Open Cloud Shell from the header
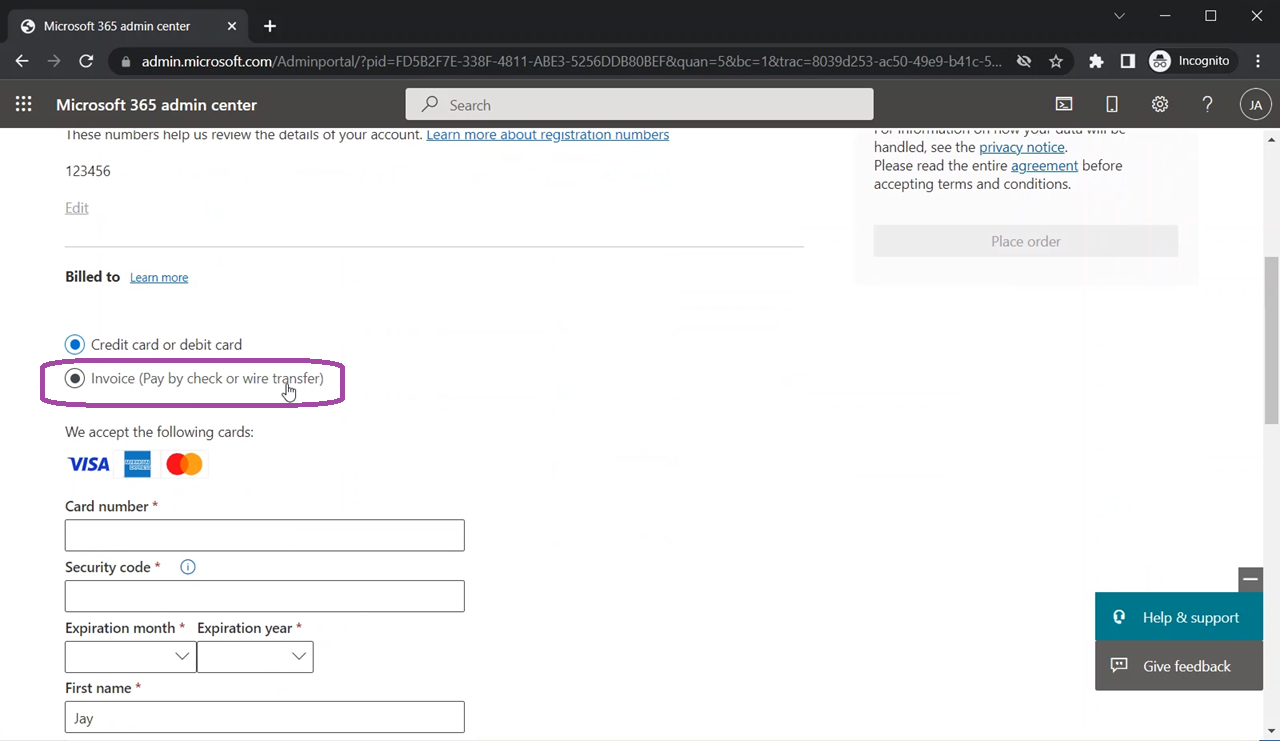 point(1064,105)
